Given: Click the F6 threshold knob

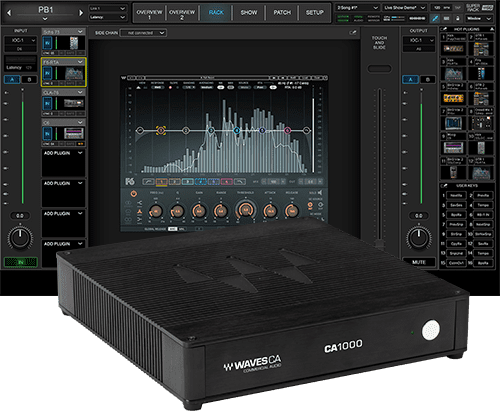Looking at the screenshot, I should [246, 210].
